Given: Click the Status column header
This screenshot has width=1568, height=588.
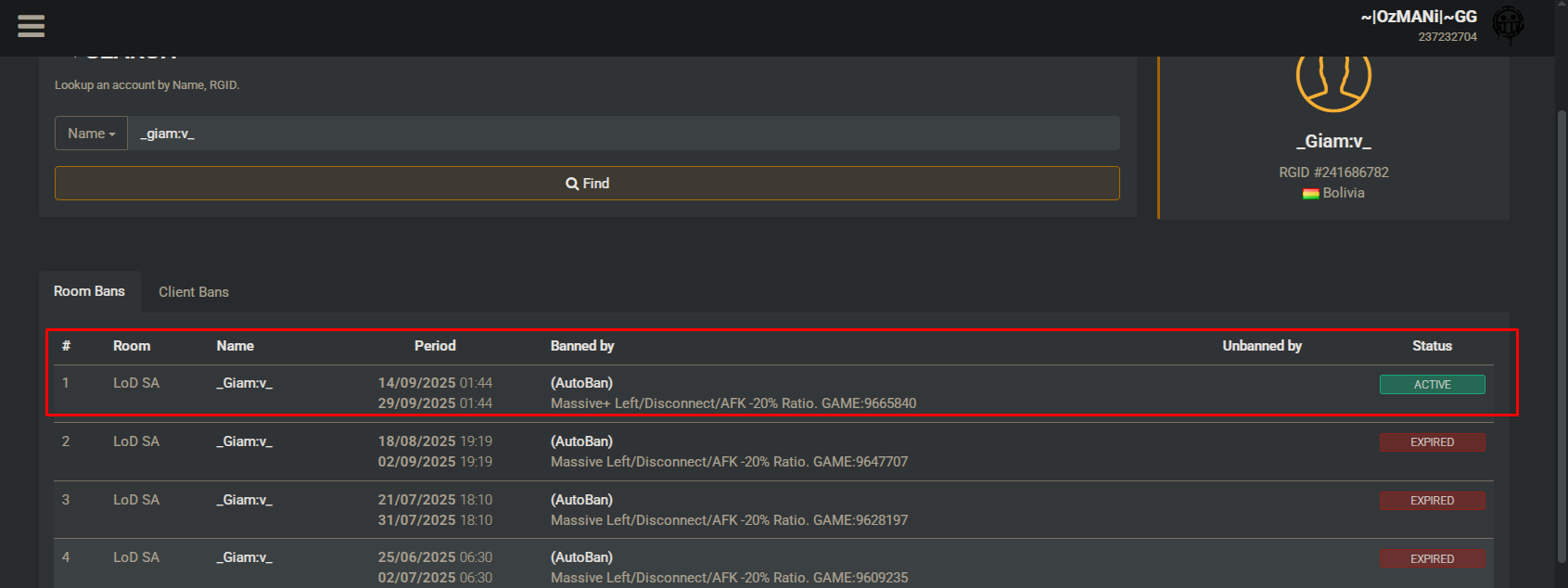Looking at the screenshot, I should click(1432, 346).
